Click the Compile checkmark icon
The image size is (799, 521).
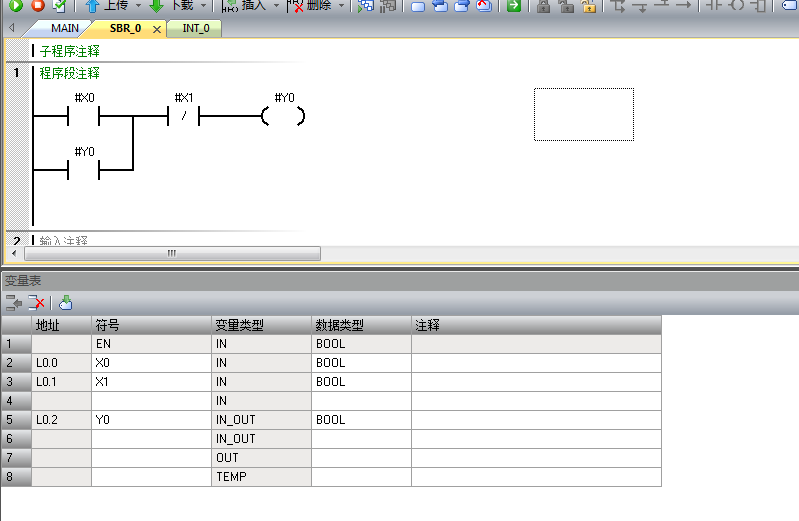point(60,5)
